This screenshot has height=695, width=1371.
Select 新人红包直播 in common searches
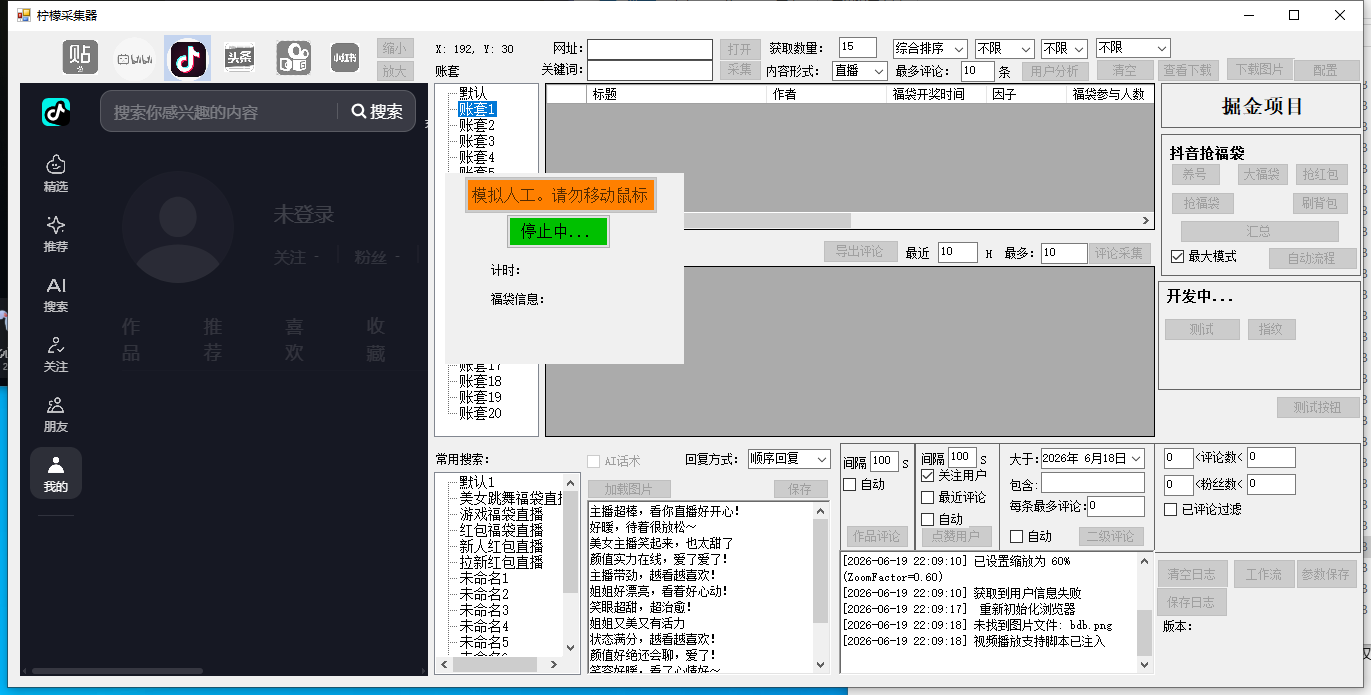501,546
